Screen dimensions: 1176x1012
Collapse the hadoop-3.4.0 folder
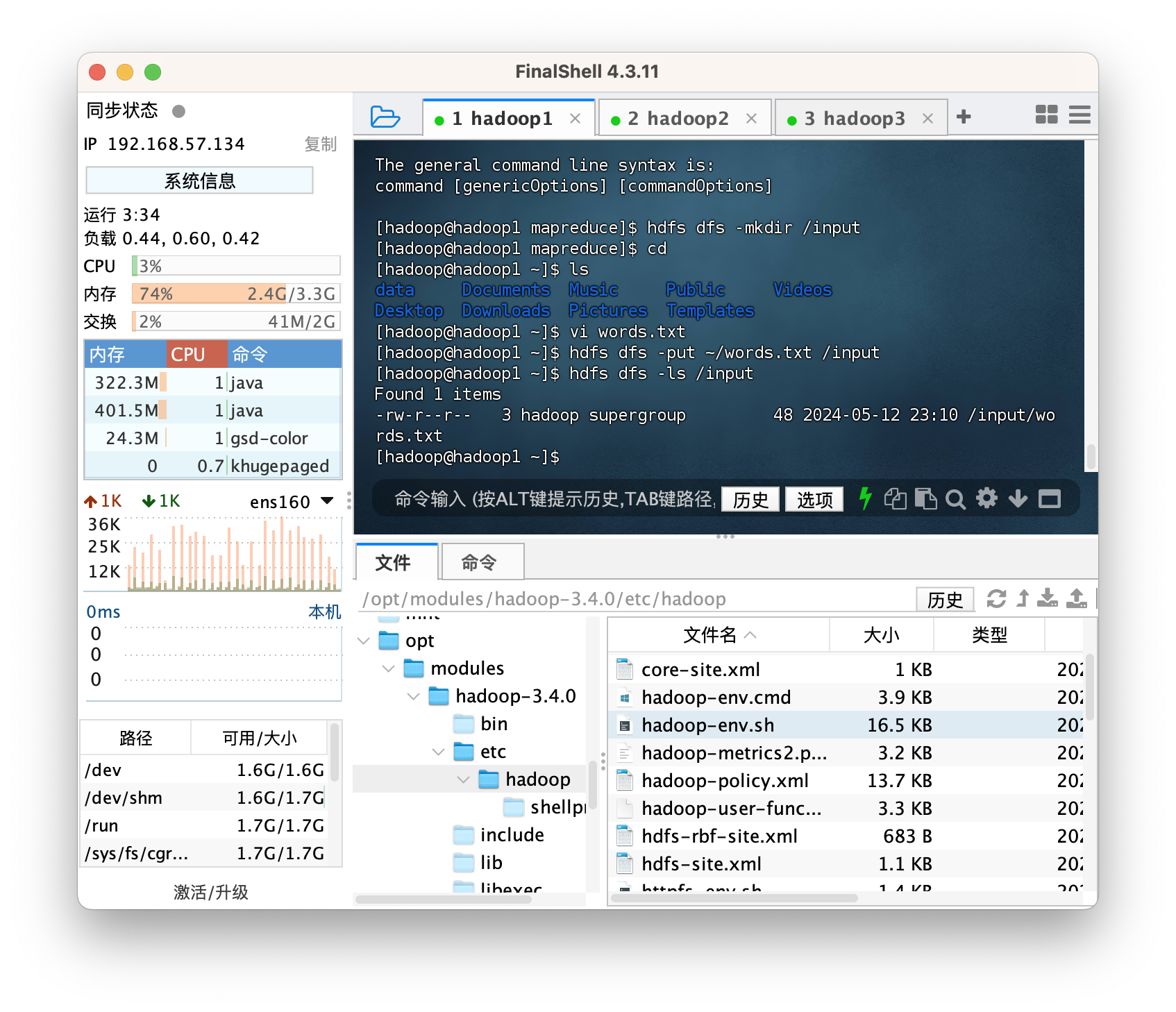tap(413, 696)
